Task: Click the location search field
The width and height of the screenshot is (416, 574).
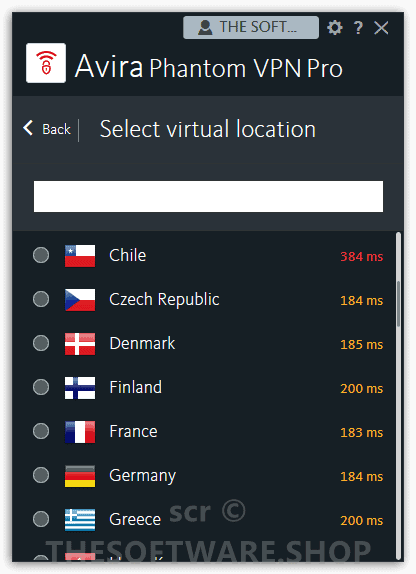Action: tap(208, 196)
